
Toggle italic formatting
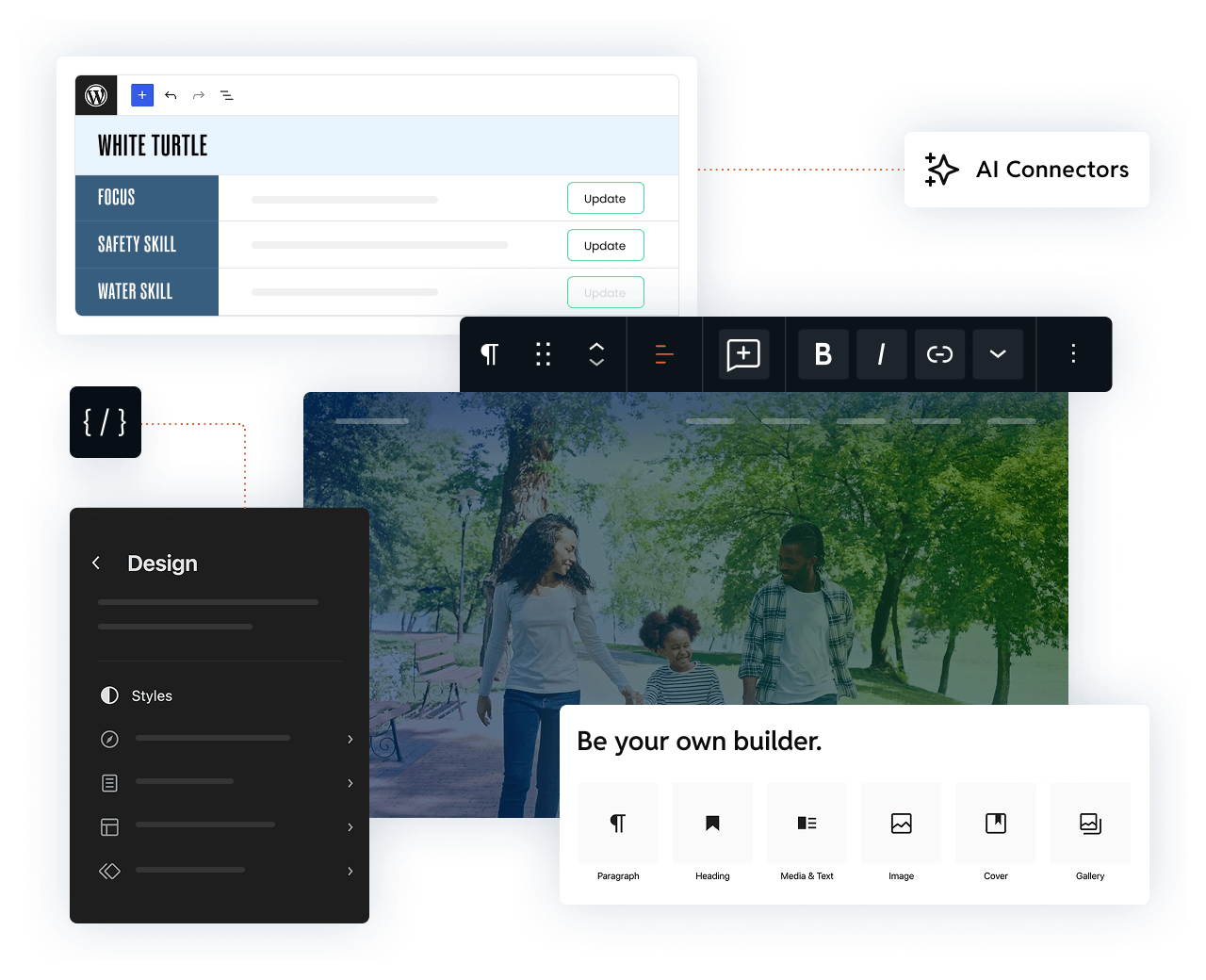(x=882, y=354)
